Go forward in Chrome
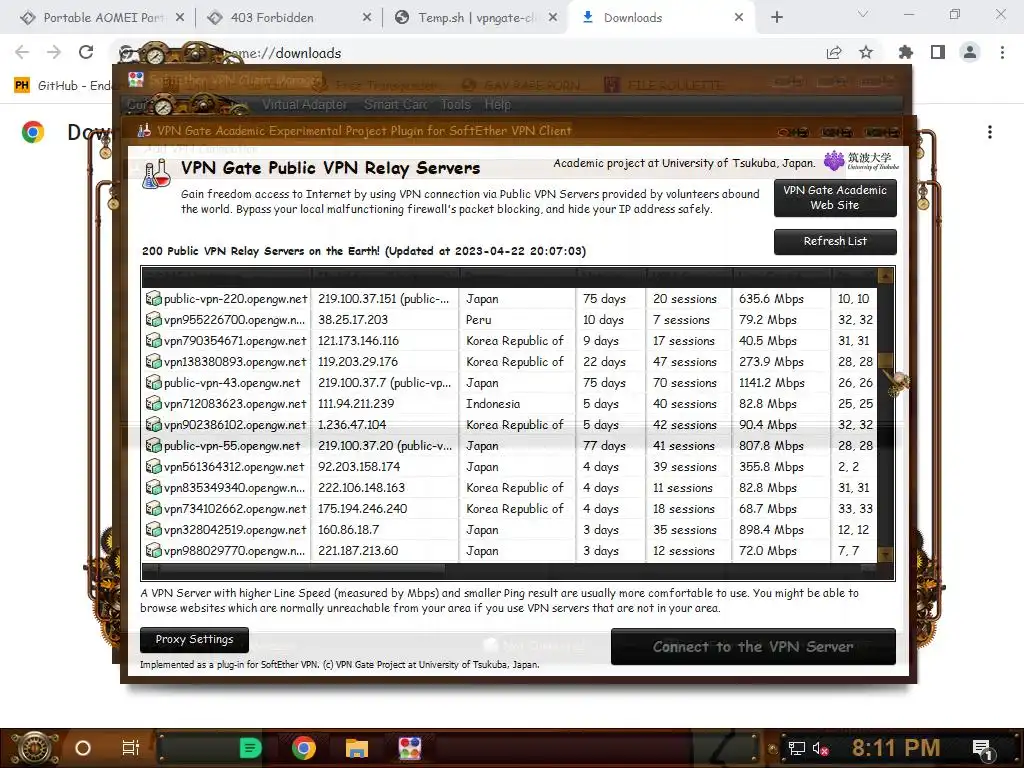This screenshot has height=768, width=1024. pos(54,52)
